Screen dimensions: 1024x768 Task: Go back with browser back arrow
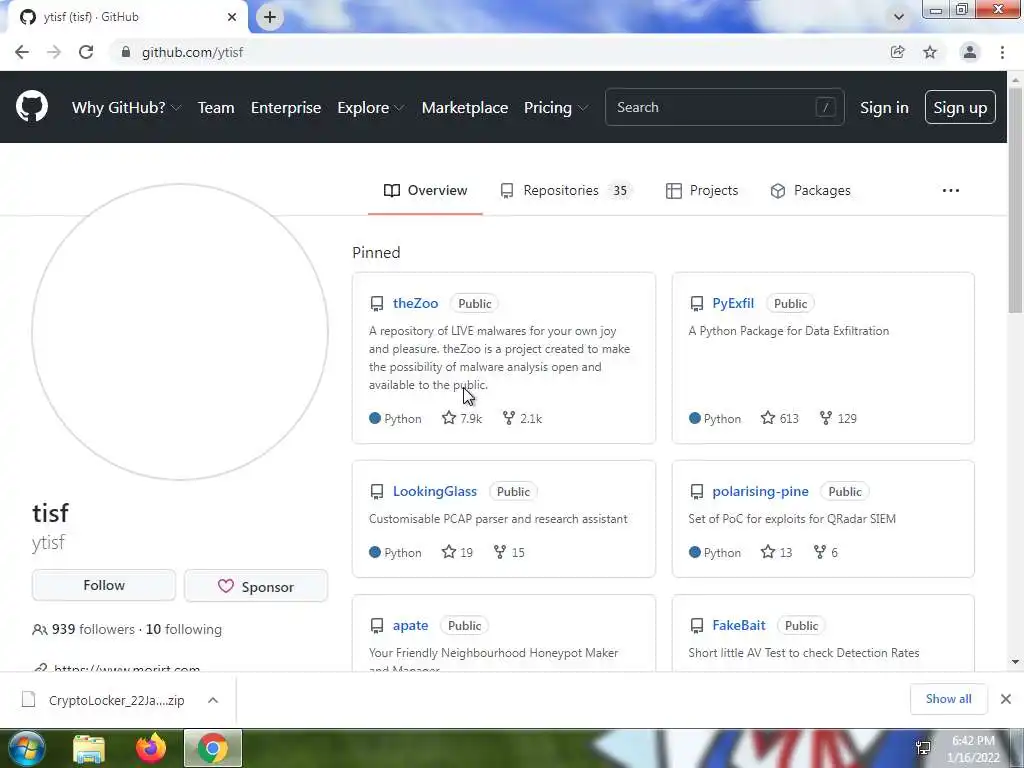[x=22, y=52]
